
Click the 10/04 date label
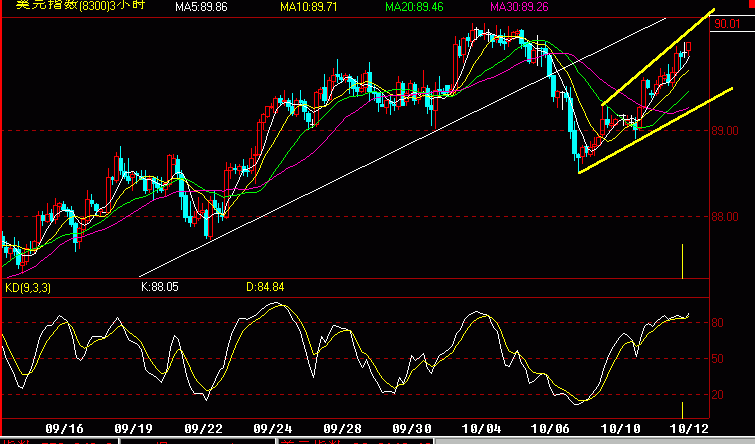pos(481,429)
